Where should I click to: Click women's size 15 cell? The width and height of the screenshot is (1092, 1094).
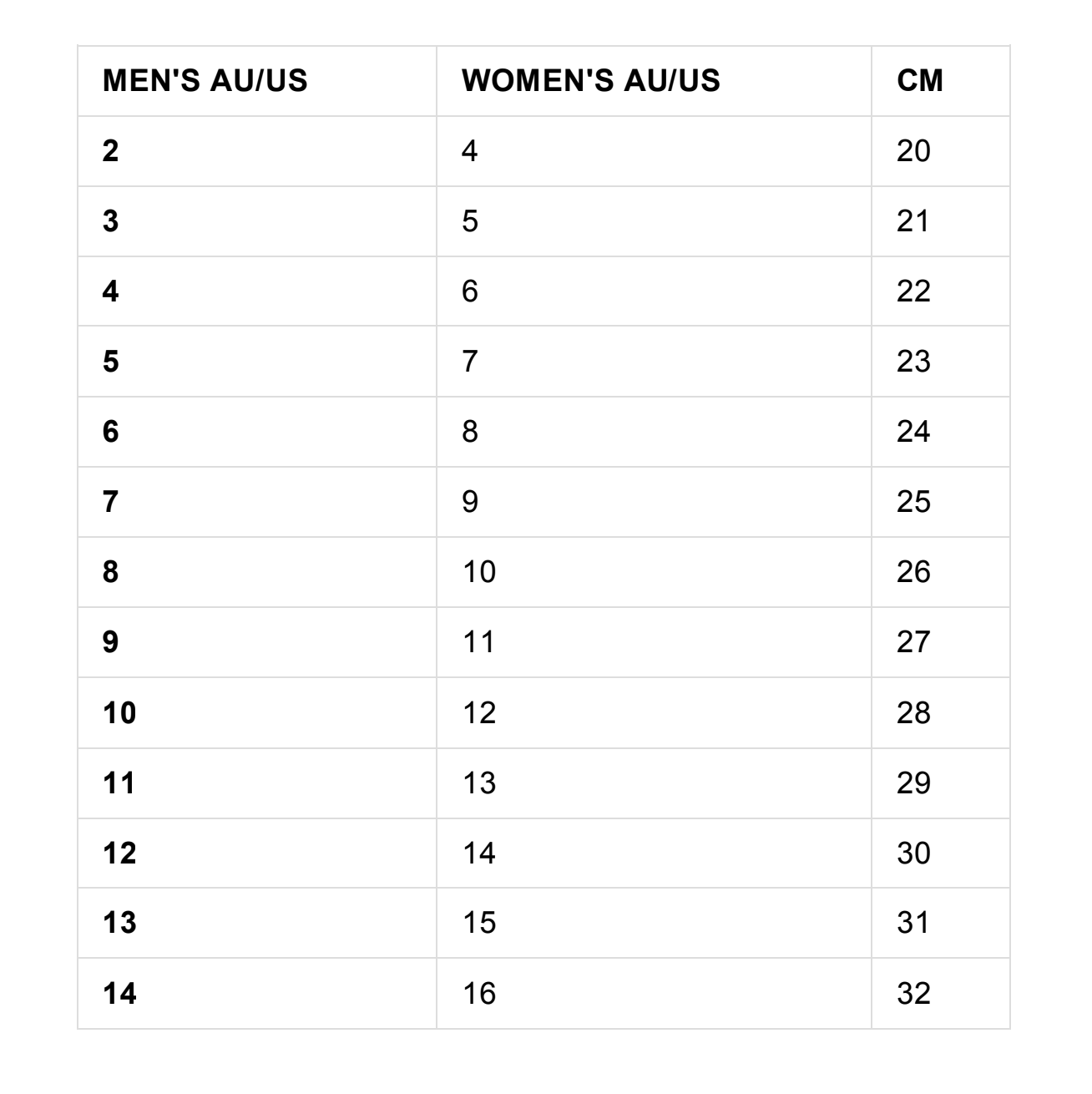pos(479,923)
